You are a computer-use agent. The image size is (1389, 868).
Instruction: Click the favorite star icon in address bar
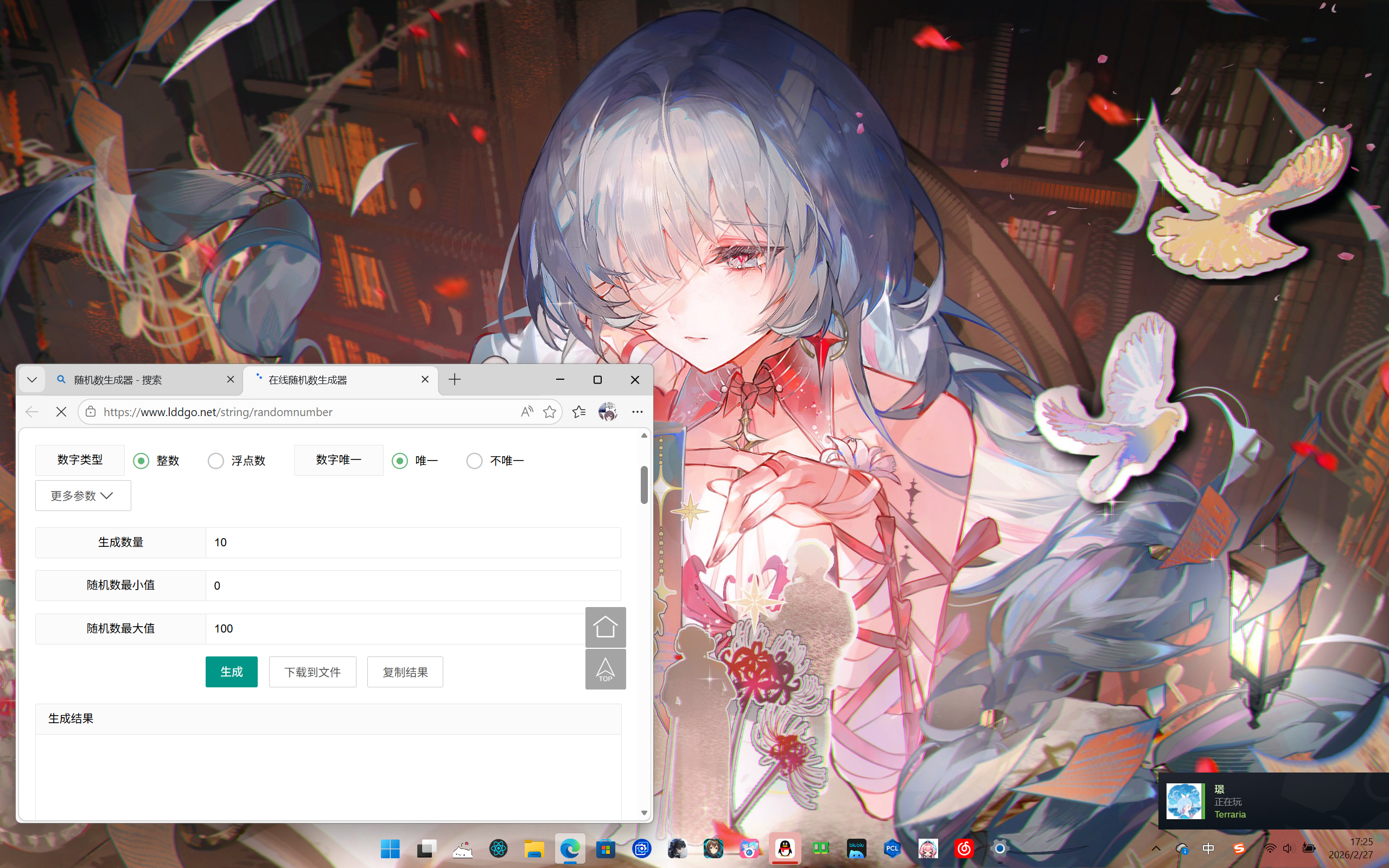[x=549, y=412]
